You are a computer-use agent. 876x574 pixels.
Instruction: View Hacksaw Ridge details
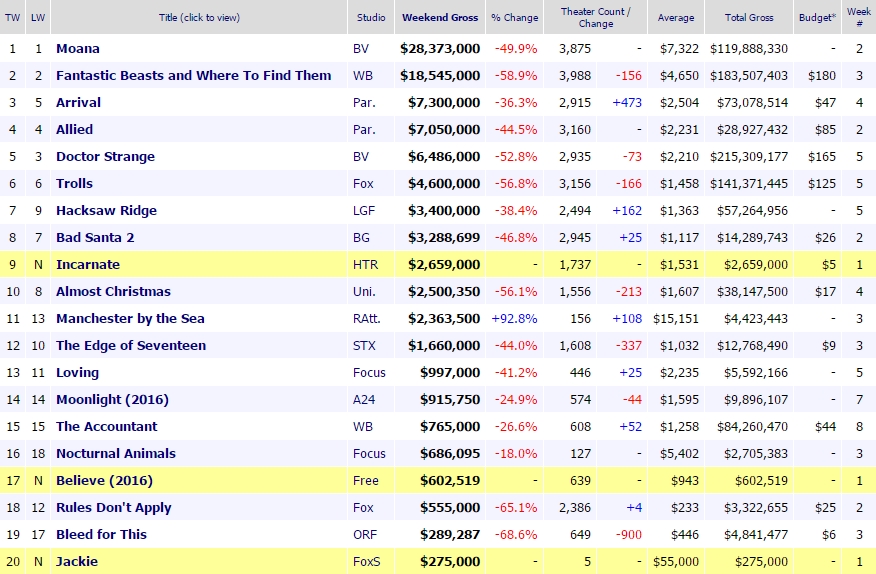point(106,211)
